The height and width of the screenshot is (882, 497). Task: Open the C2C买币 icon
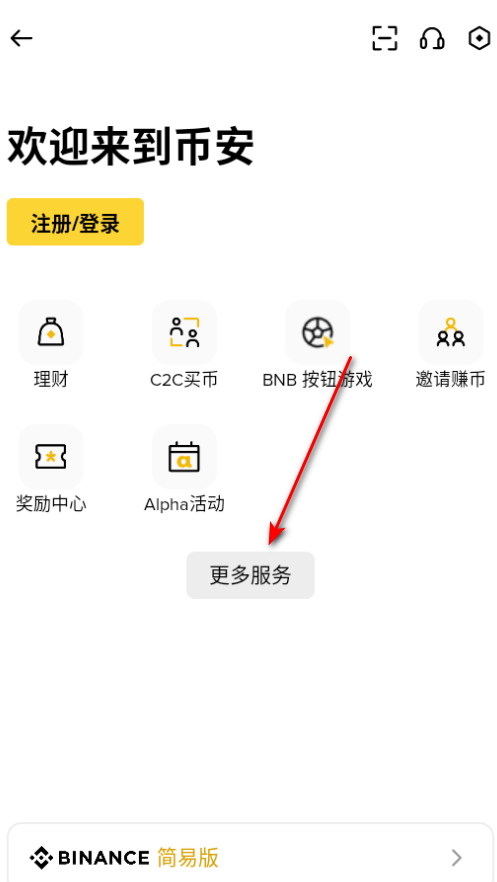click(x=184, y=332)
